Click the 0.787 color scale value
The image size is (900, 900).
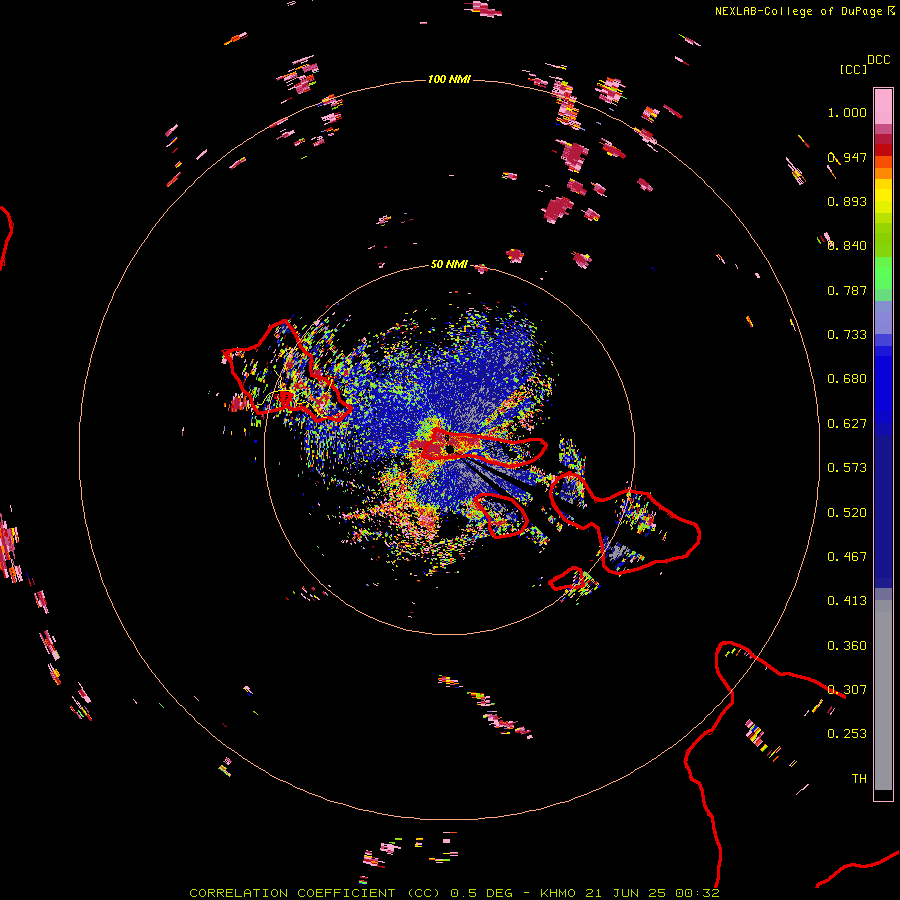(847, 290)
